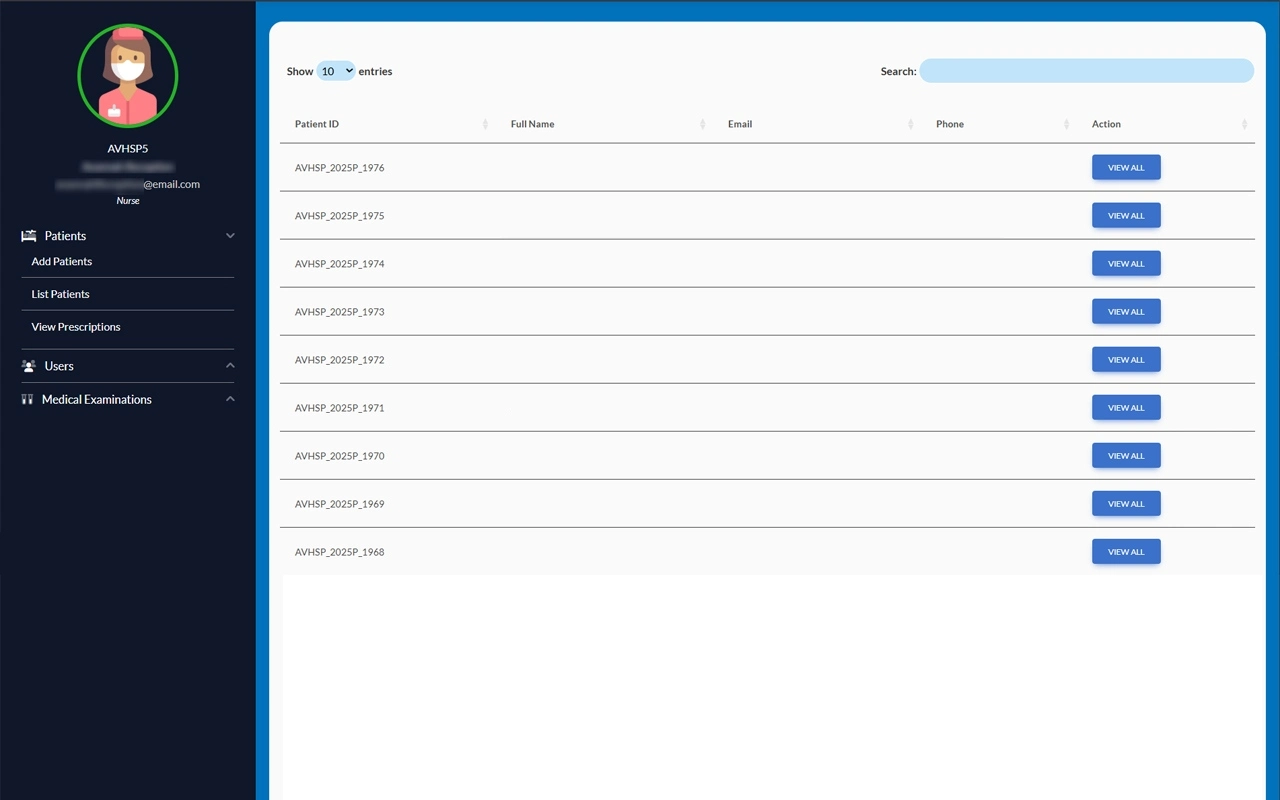Sort table using Full Name sort arrows
This screenshot has height=800, width=1280.
pos(702,124)
